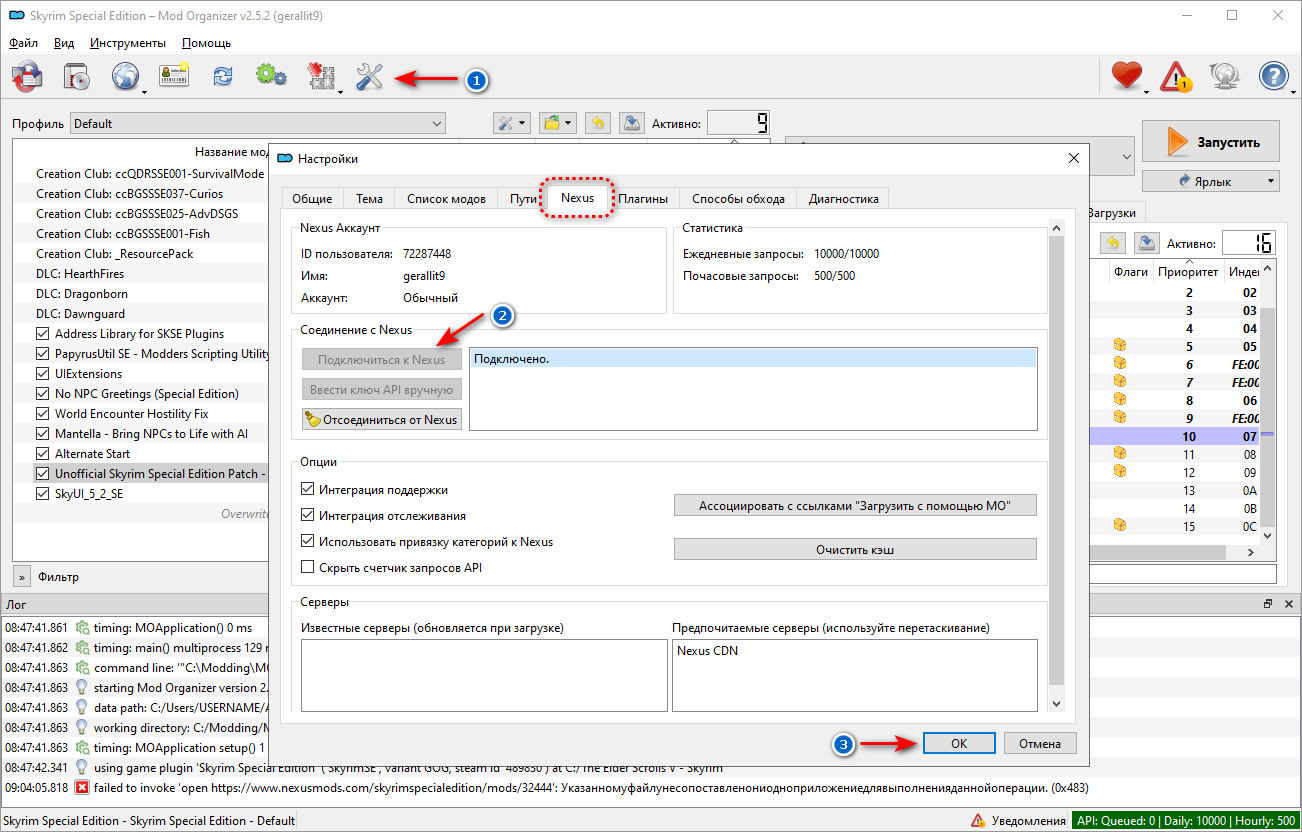Click the Update globe icon in toolbar
1302x832 pixels.
pos(1225,77)
